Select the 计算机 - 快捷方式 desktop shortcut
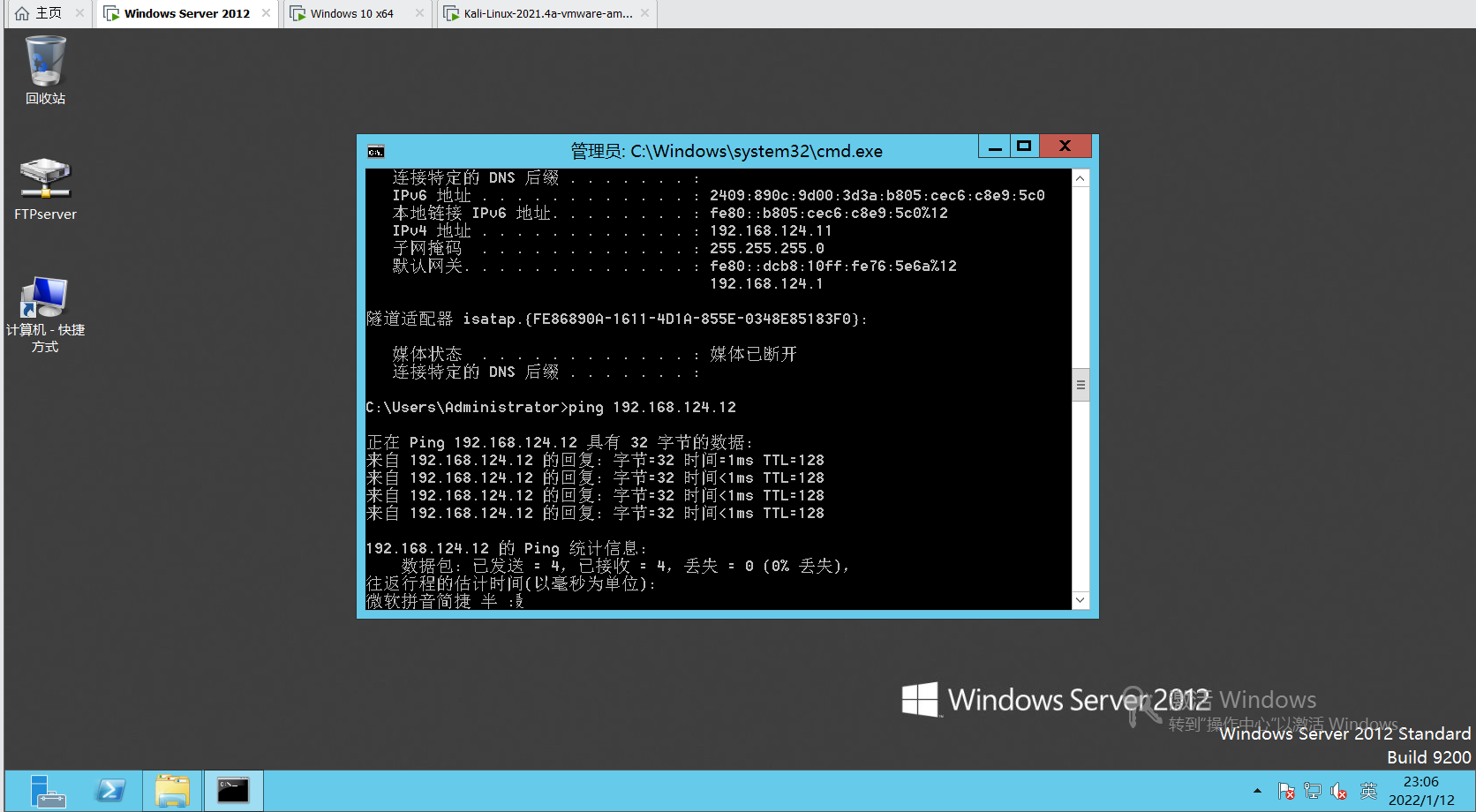 45,314
